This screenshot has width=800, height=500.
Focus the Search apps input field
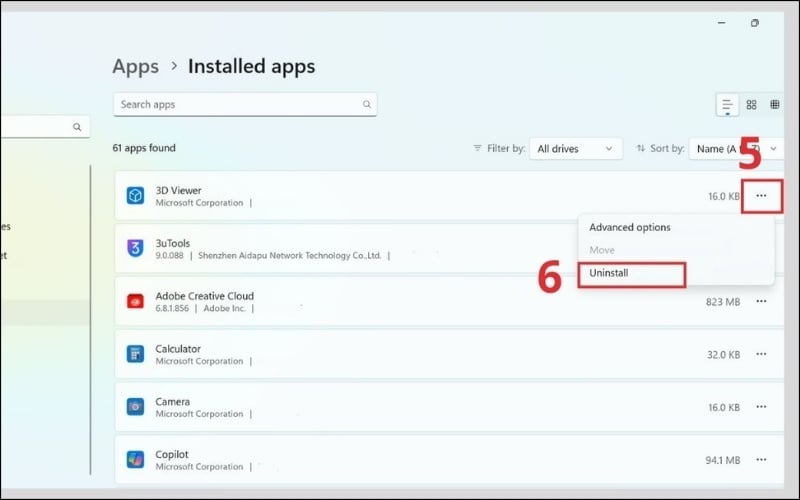245,105
